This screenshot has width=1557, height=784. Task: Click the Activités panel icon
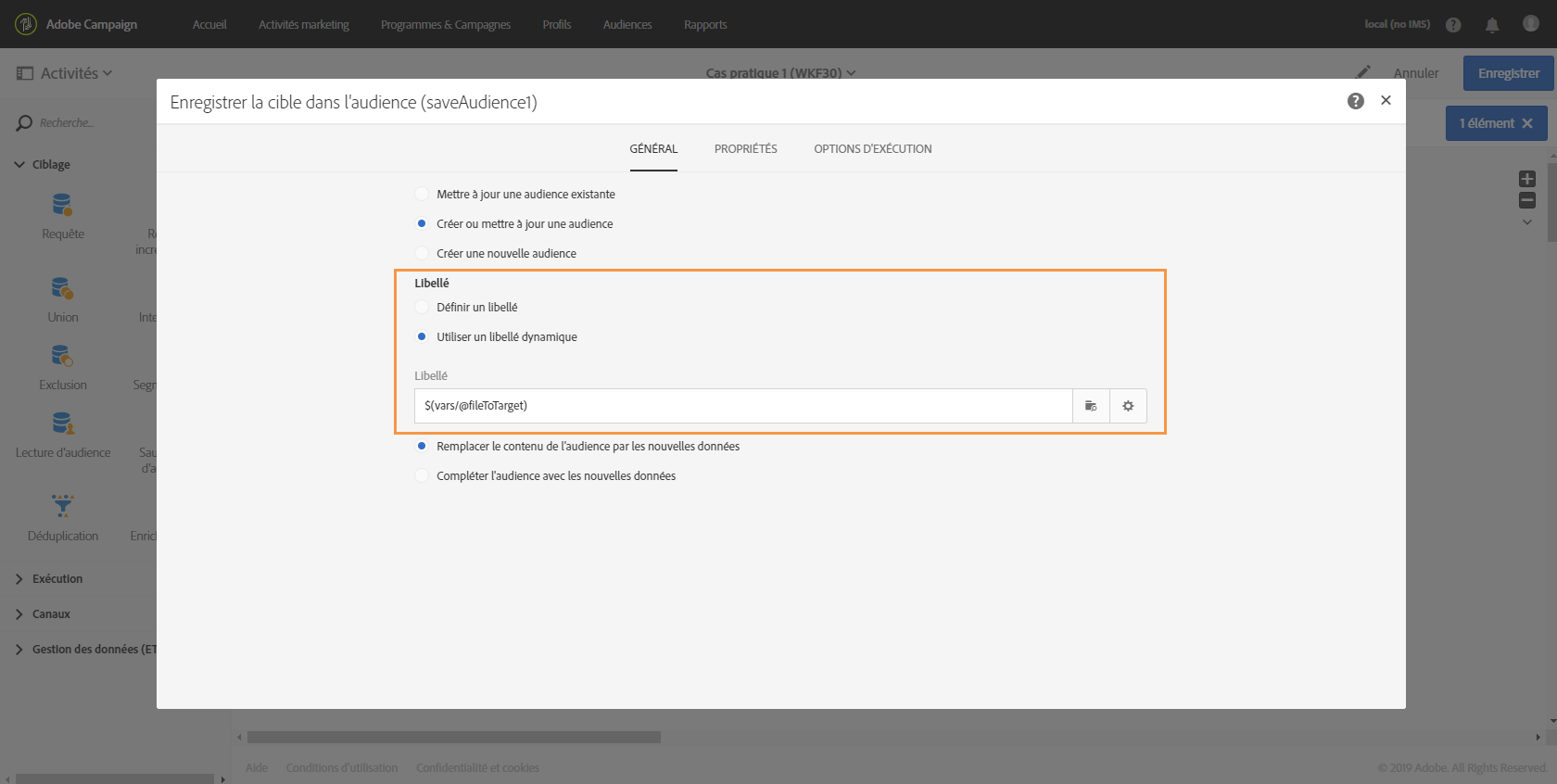(25, 73)
